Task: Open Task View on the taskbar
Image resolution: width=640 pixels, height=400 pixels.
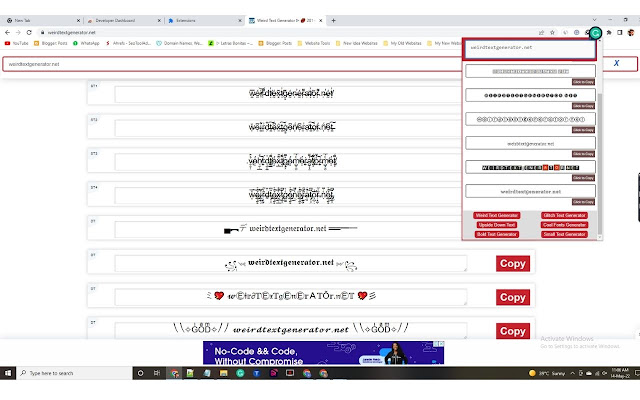Action: click(x=157, y=373)
